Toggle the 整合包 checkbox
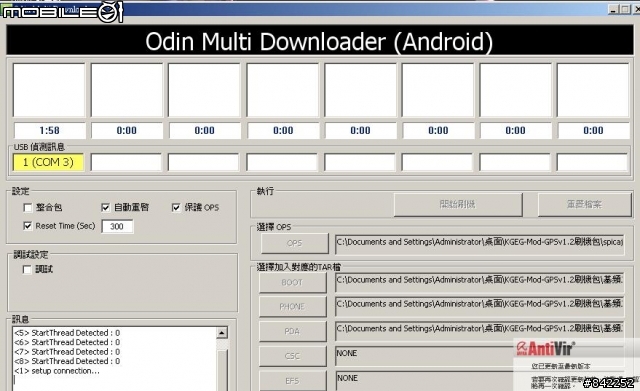The image size is (640, 391). [x=28, y=208]
